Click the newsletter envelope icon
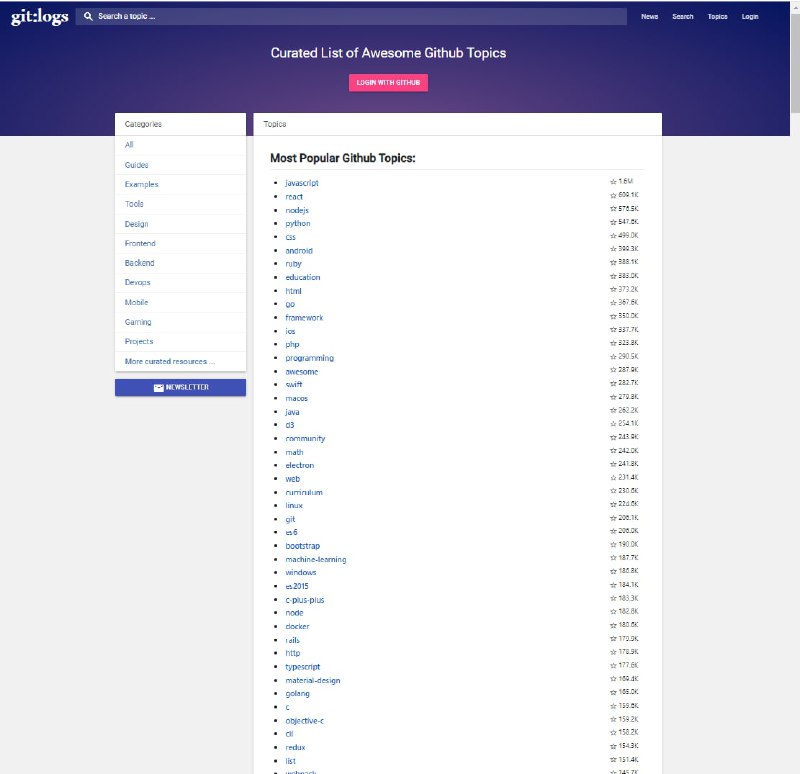 click(159, 388)
